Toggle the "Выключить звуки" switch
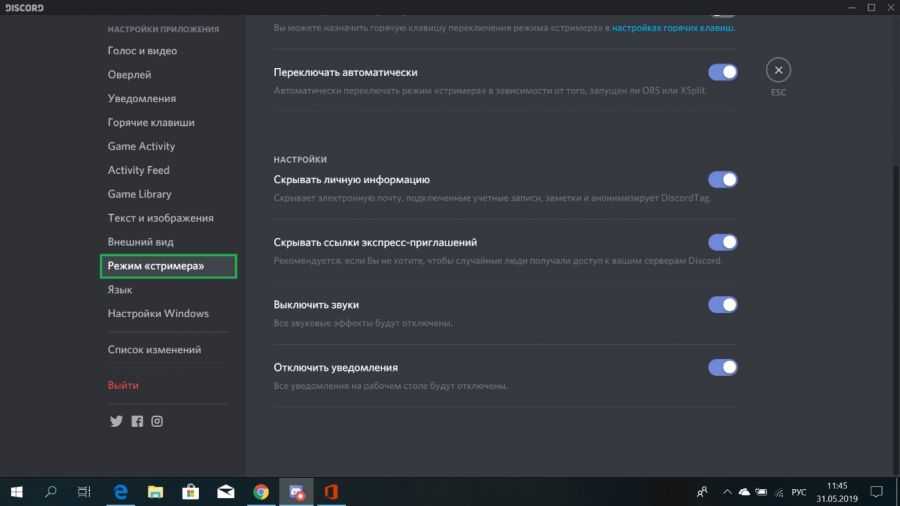The image size is (900, 506). pyautogui.click(x=722, y=304)
